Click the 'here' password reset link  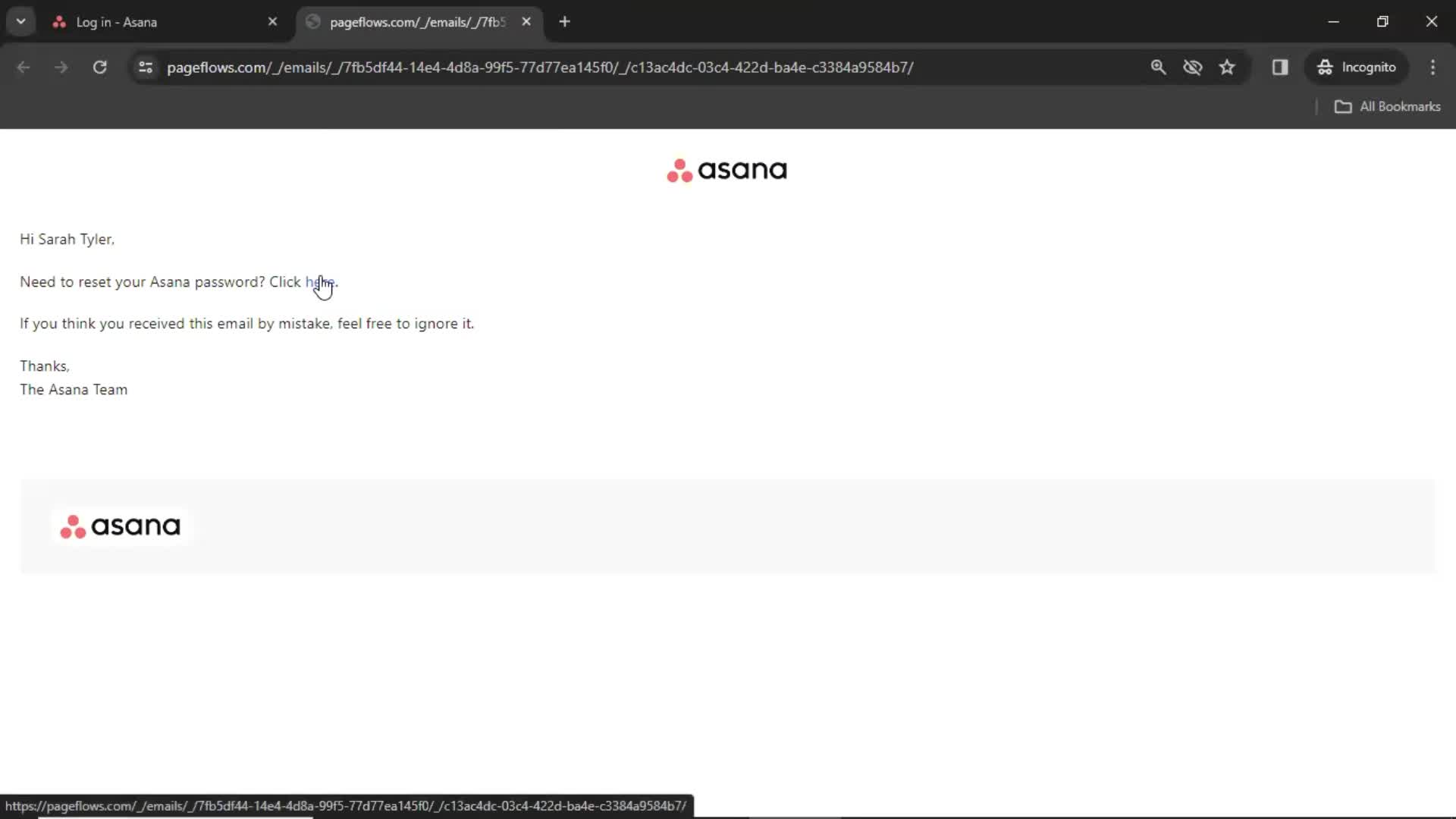coord(320,281)
